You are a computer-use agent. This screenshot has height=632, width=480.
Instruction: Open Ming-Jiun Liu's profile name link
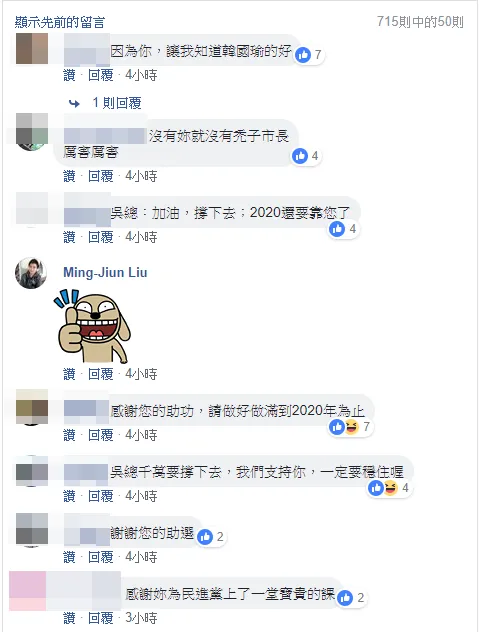click(x=105, y=272)
